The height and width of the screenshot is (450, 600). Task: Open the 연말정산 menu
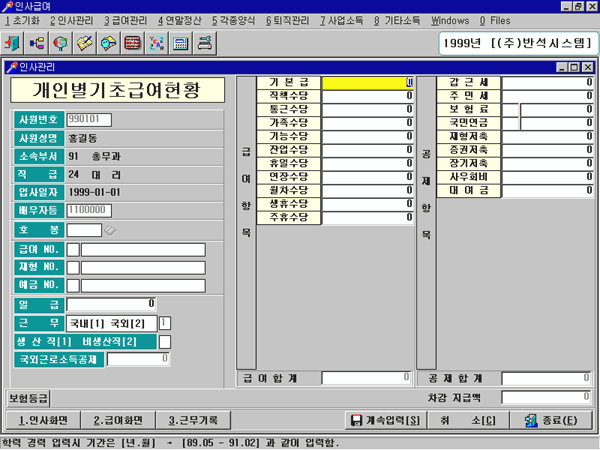coord(180,20)
